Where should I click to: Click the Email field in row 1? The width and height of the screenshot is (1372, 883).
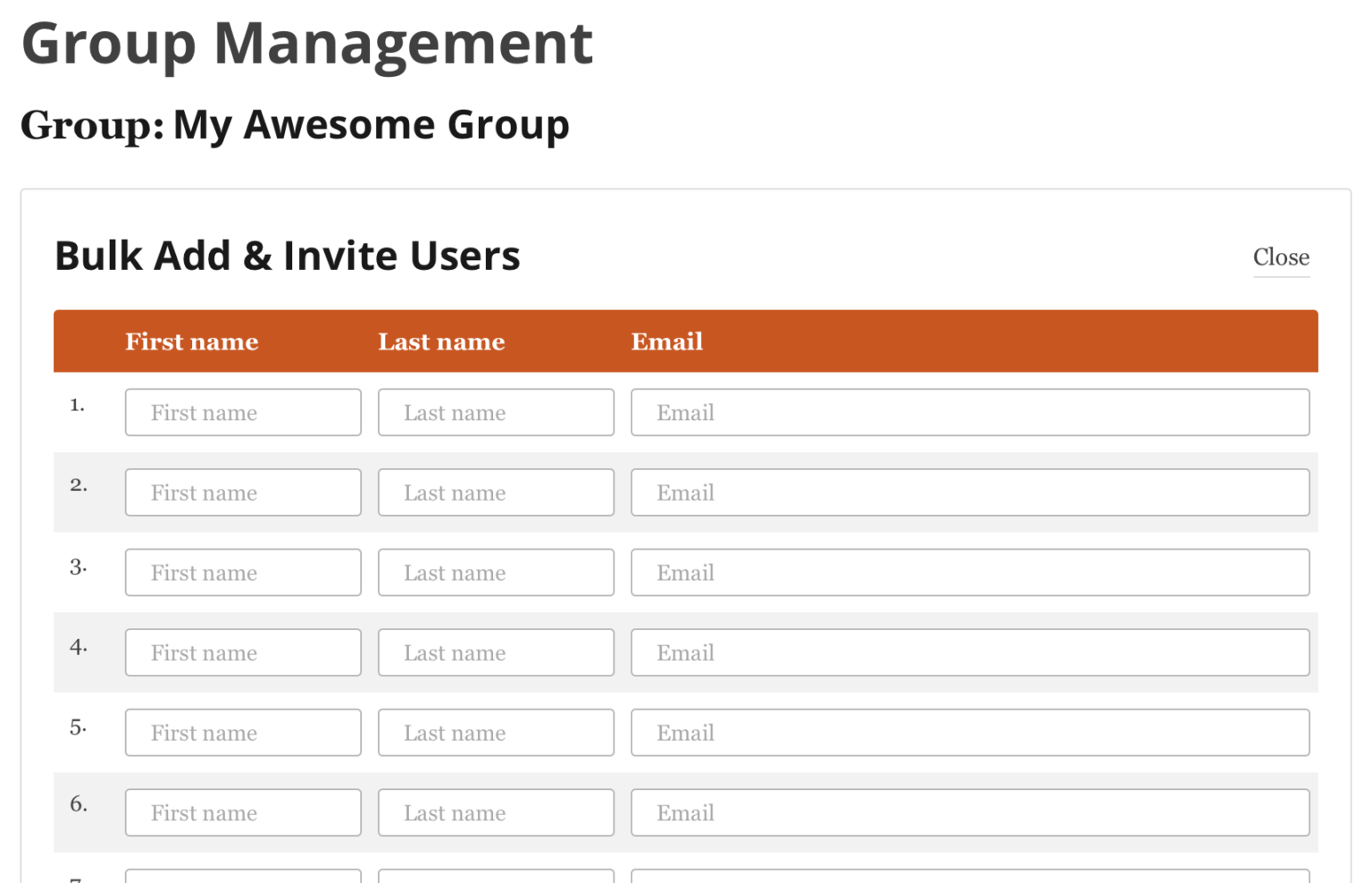969,412
